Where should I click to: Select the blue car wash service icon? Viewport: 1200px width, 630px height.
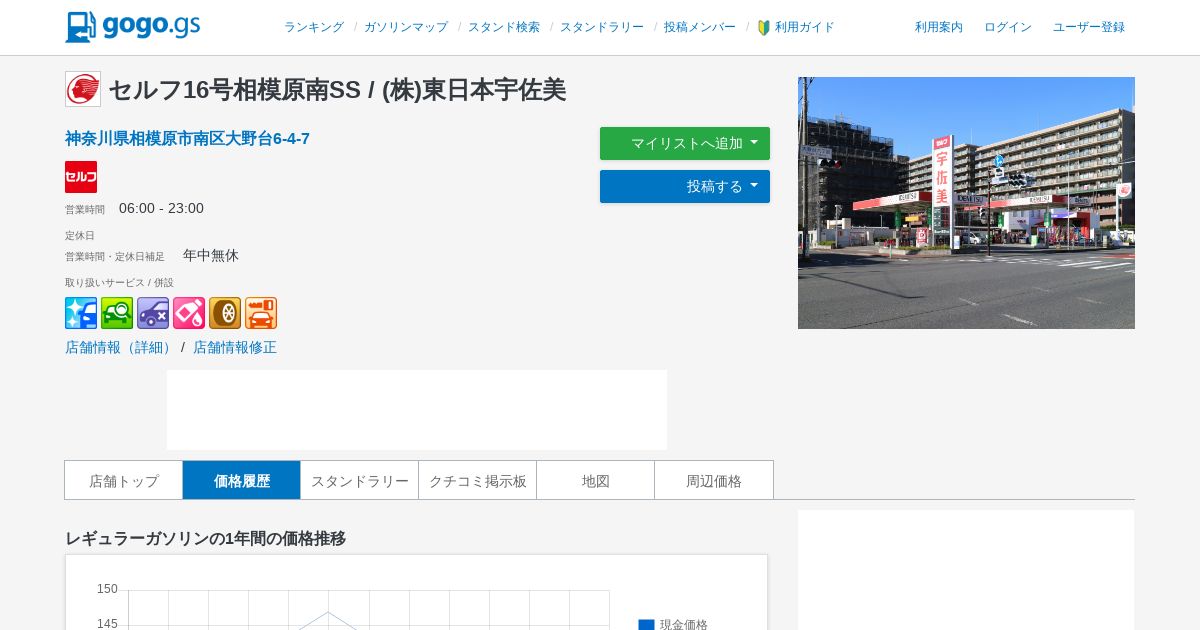[x=81, y=313]
